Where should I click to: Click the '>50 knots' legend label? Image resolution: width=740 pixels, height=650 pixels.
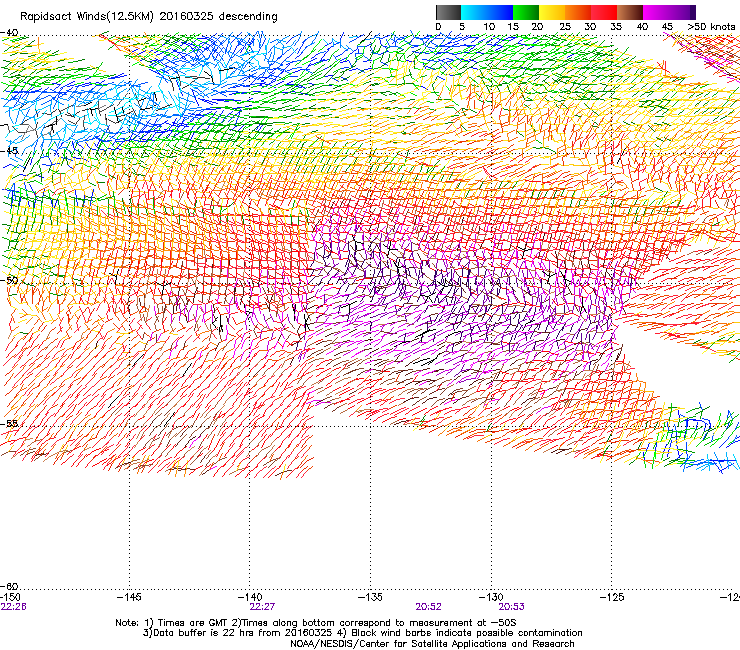click(711, 27)
